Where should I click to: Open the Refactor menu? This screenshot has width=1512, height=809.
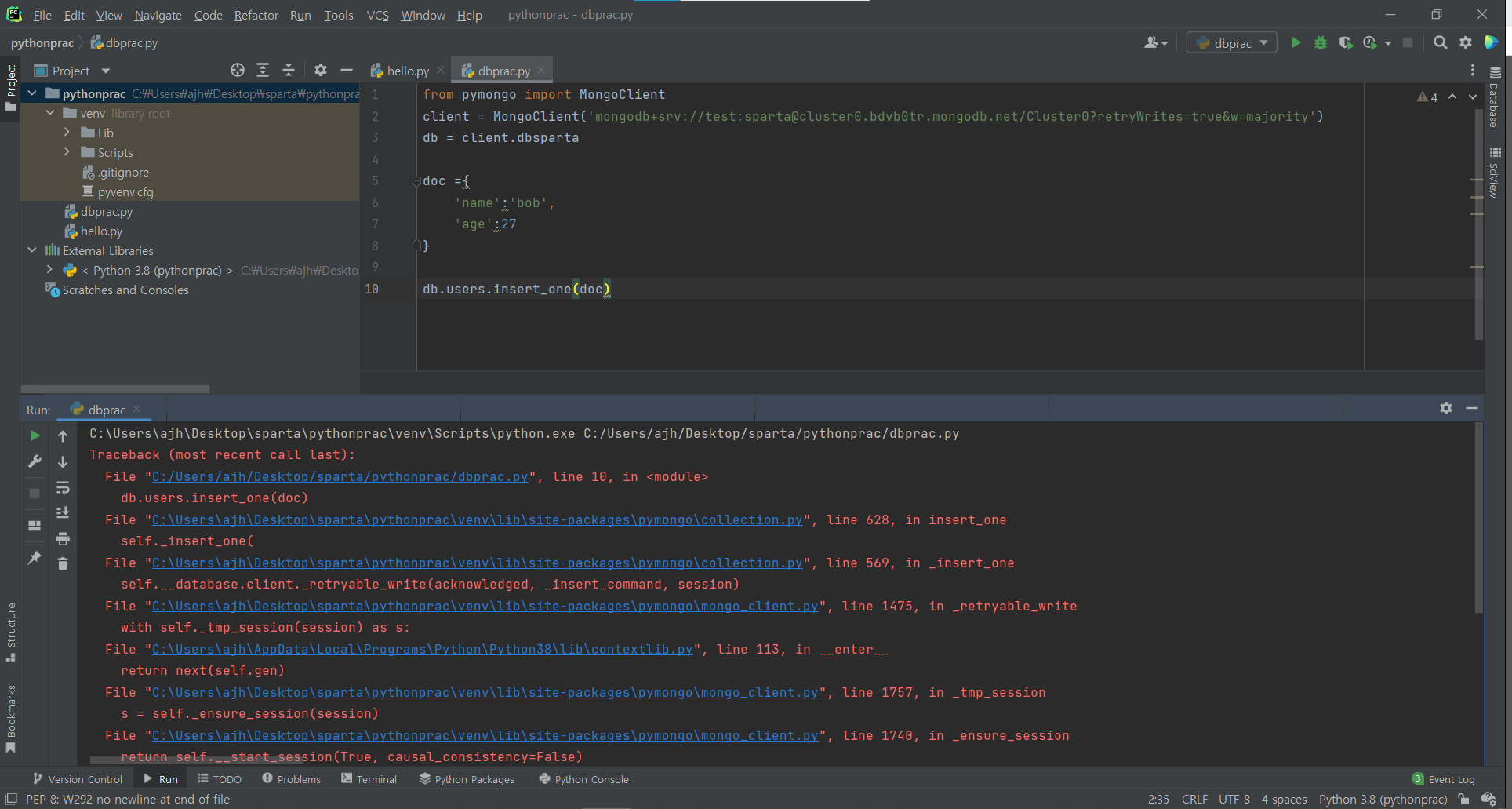point(256,15)
